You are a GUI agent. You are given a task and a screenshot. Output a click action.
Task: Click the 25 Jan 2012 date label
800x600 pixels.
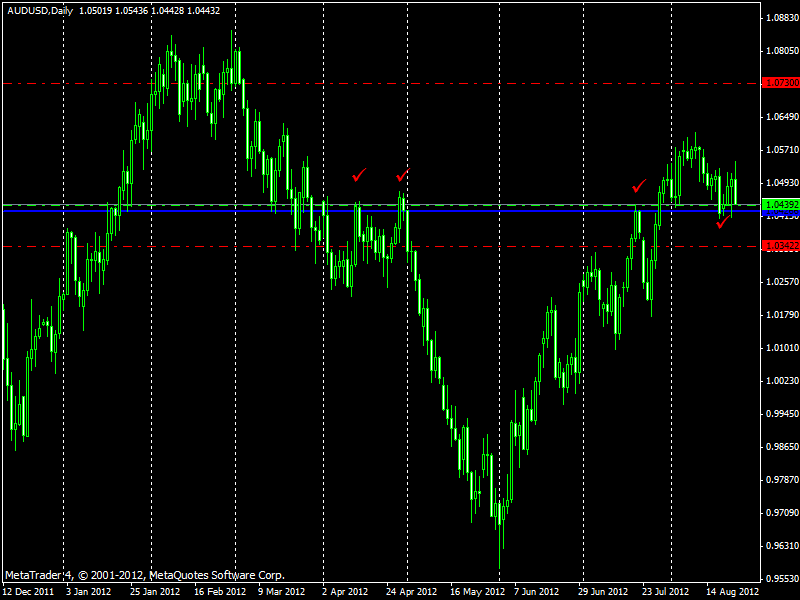157,591
